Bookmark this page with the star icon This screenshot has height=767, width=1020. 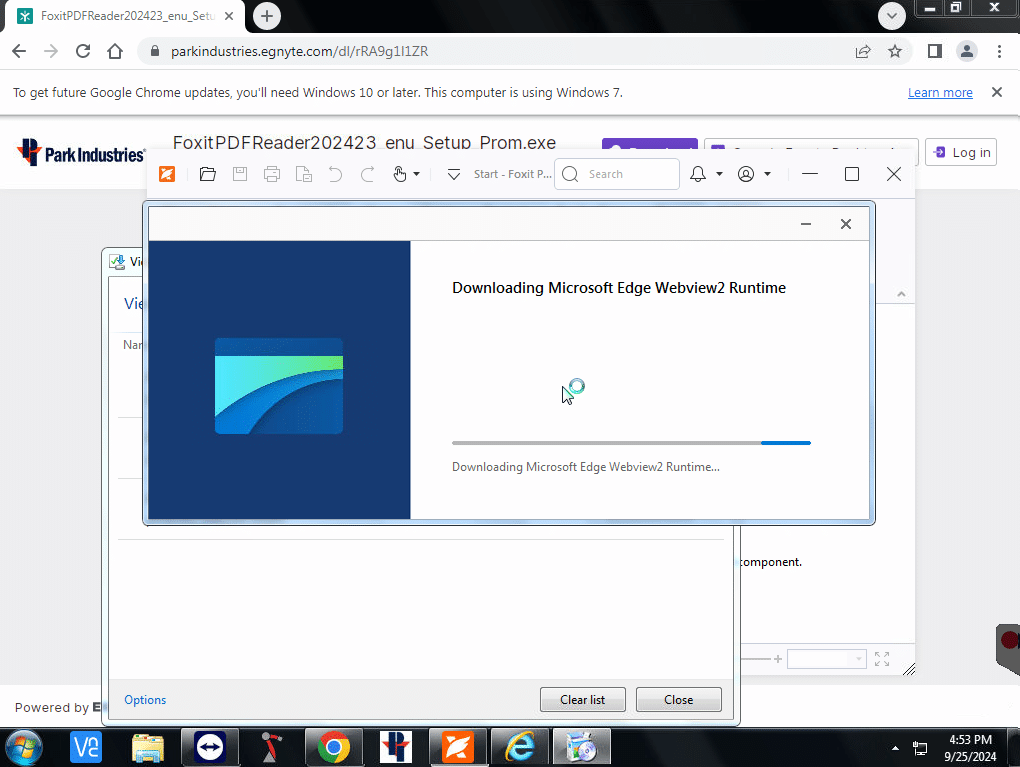895,51
